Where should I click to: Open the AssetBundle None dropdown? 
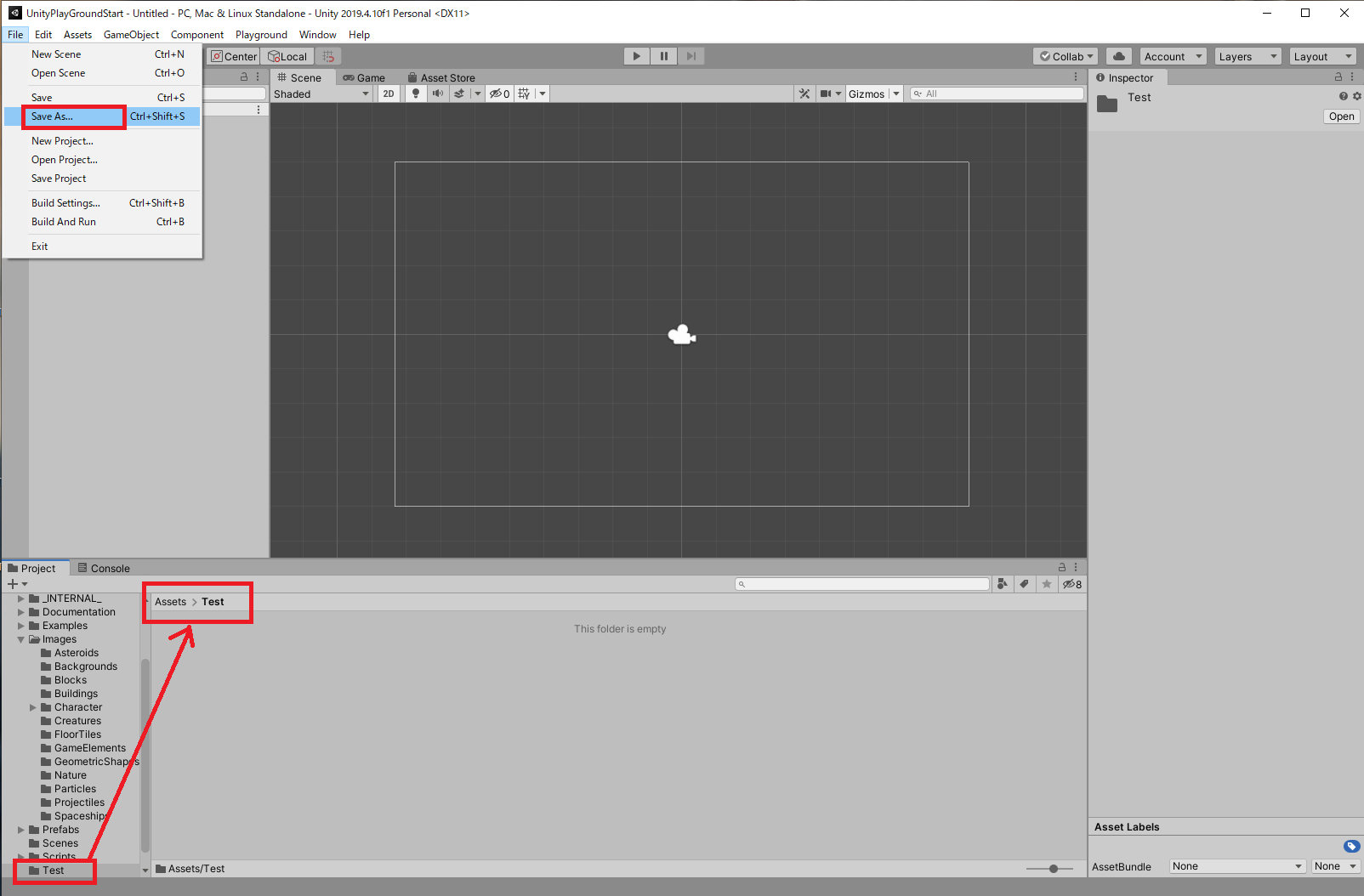1237,866
